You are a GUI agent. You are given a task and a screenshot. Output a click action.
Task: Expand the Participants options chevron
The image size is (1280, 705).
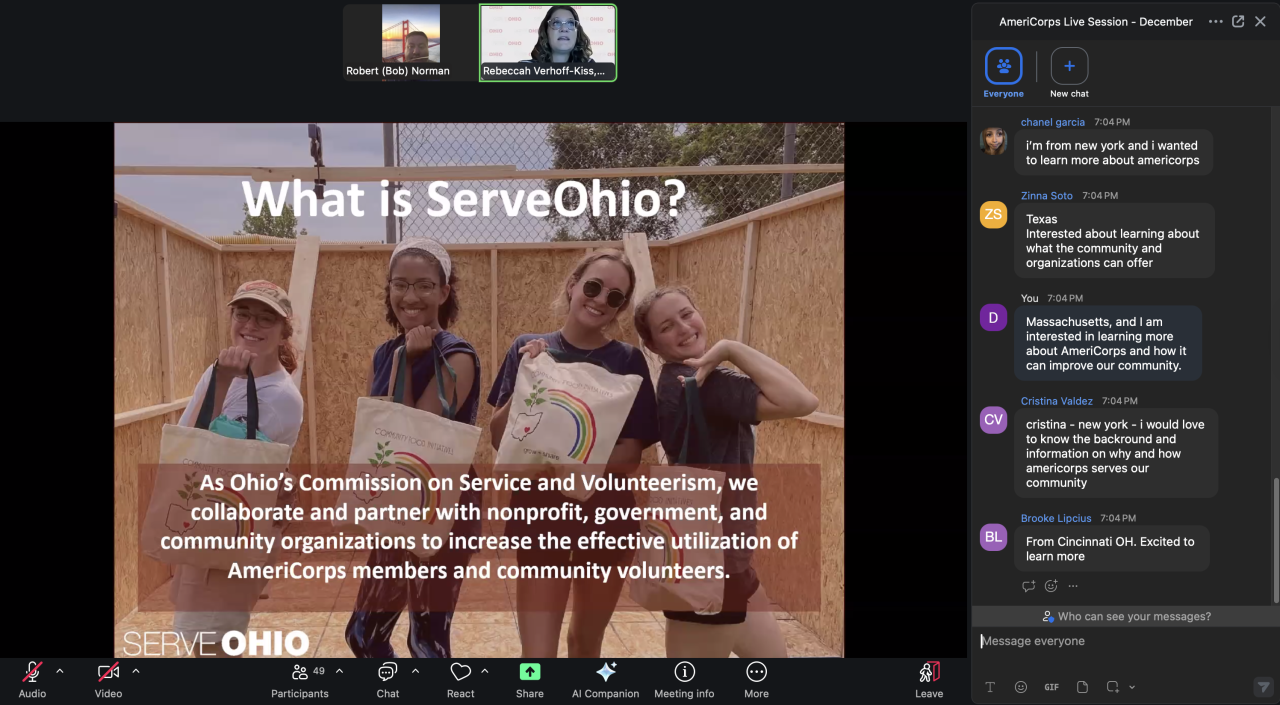click(339, 671)
